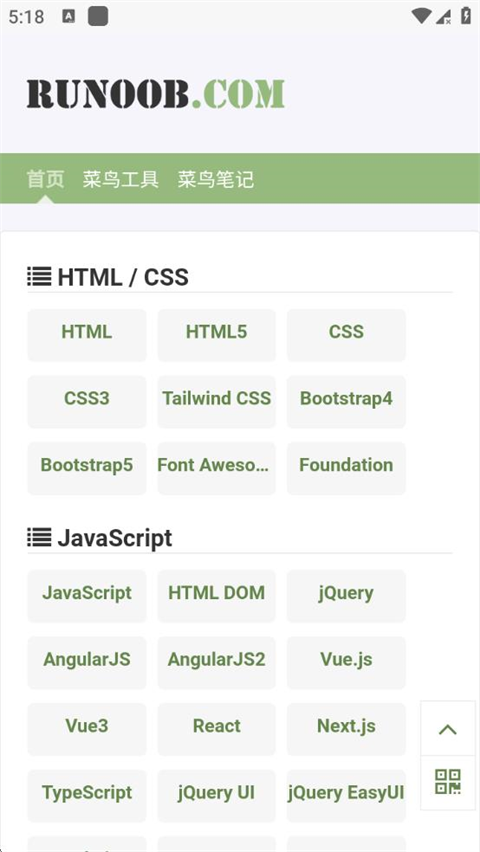The image size is (480, 852).
Task: Open the QR code icon
Action: click(447, 782)
